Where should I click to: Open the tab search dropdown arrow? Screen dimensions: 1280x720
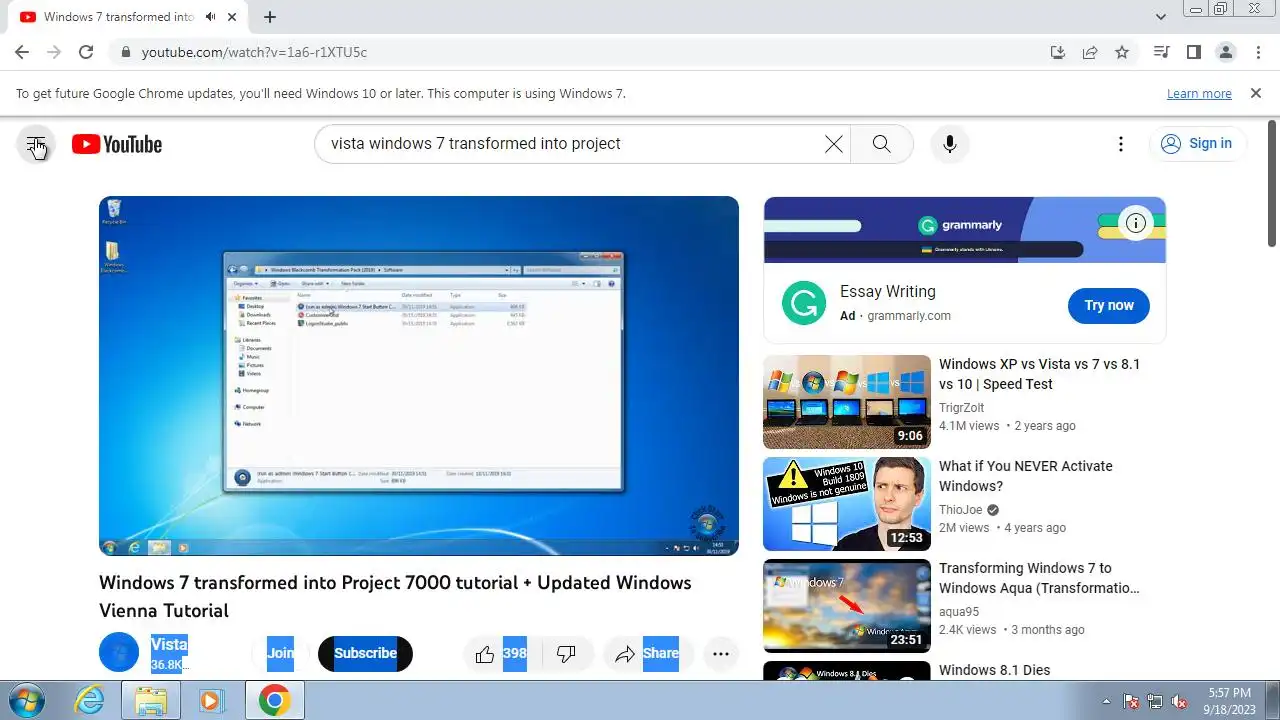point(1161,17)
